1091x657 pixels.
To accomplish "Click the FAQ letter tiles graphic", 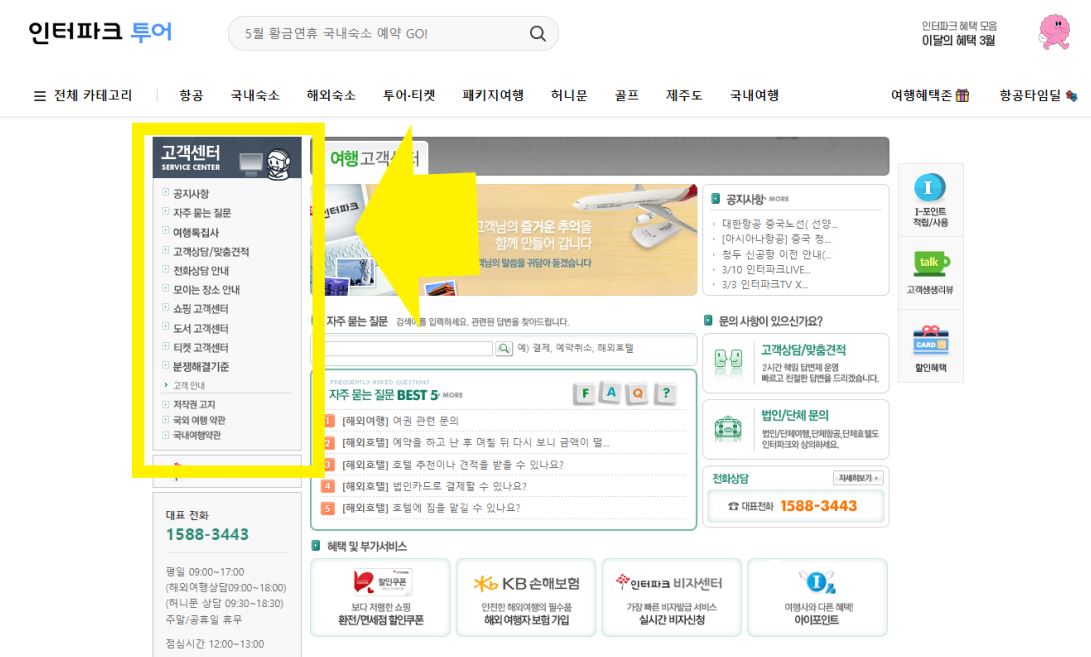I will tap(625, 393).
